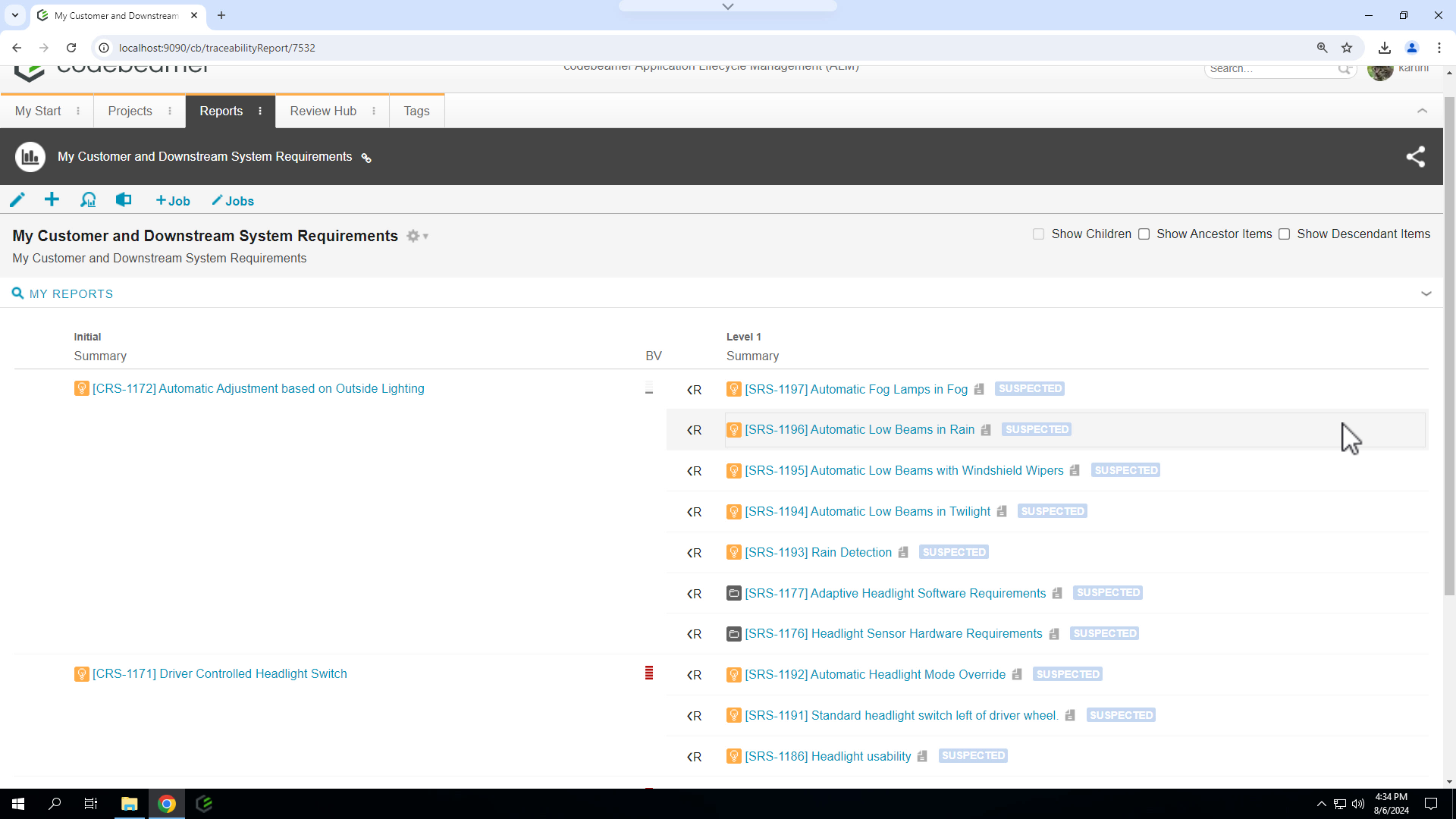Click the zoom magnifier icon in address bar
1456x819 pixels.
pos(1322,48)
